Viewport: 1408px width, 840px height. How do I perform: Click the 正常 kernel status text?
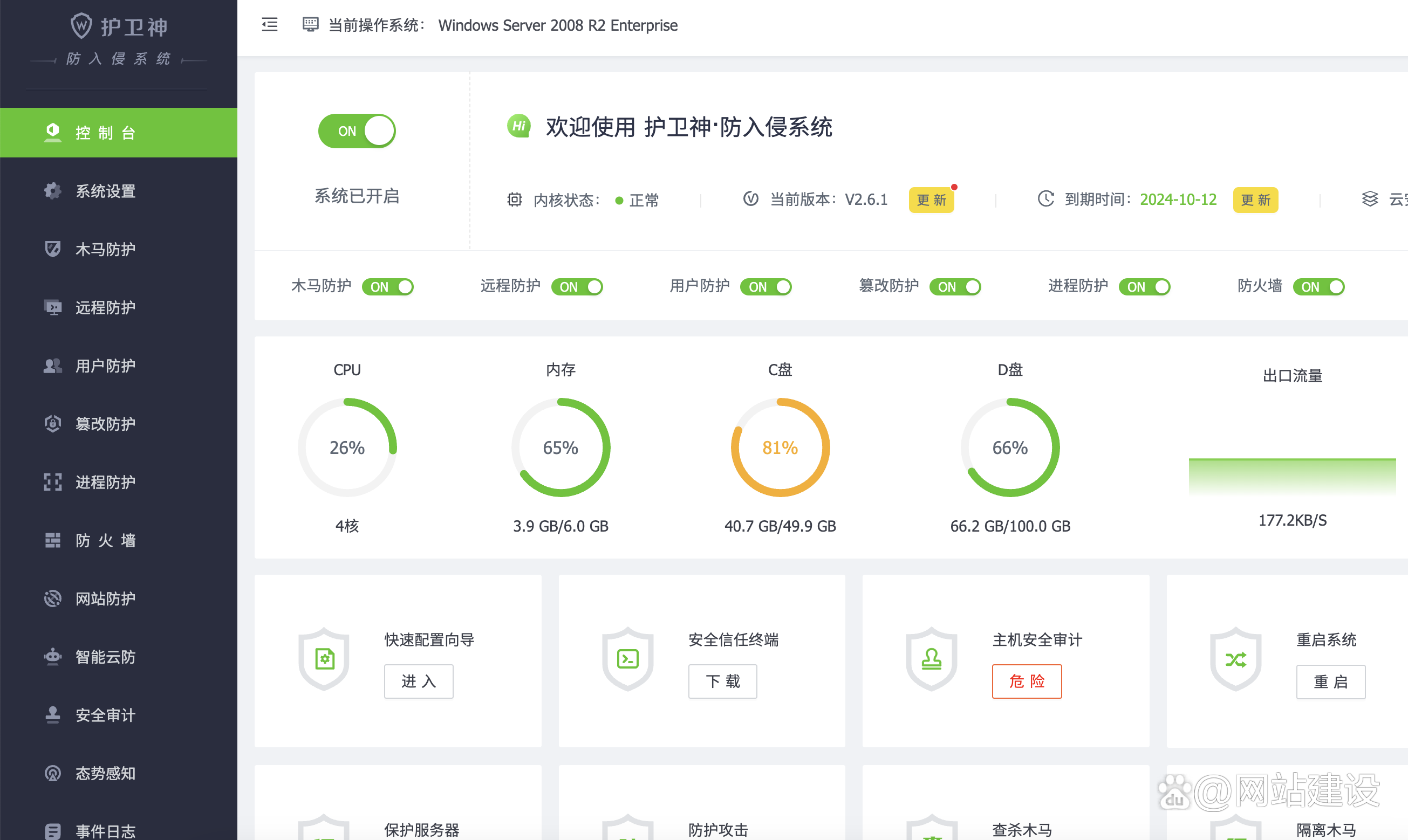click(644, 200)
